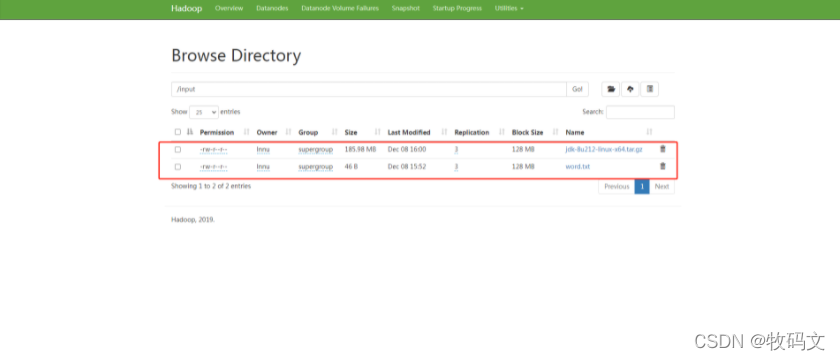Open Datanode Volume Failures tab
This screenshot has height=360, width=840.
pyautogui.click(x=340, y=9)
